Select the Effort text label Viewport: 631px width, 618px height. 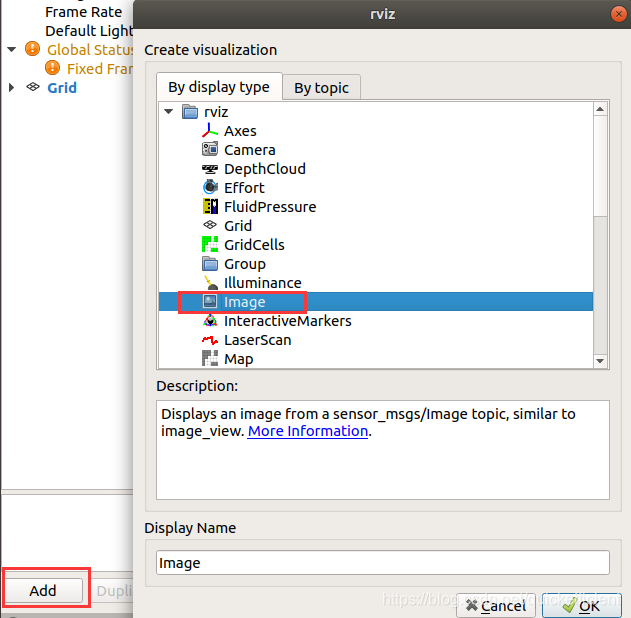(x=244, y=187)
